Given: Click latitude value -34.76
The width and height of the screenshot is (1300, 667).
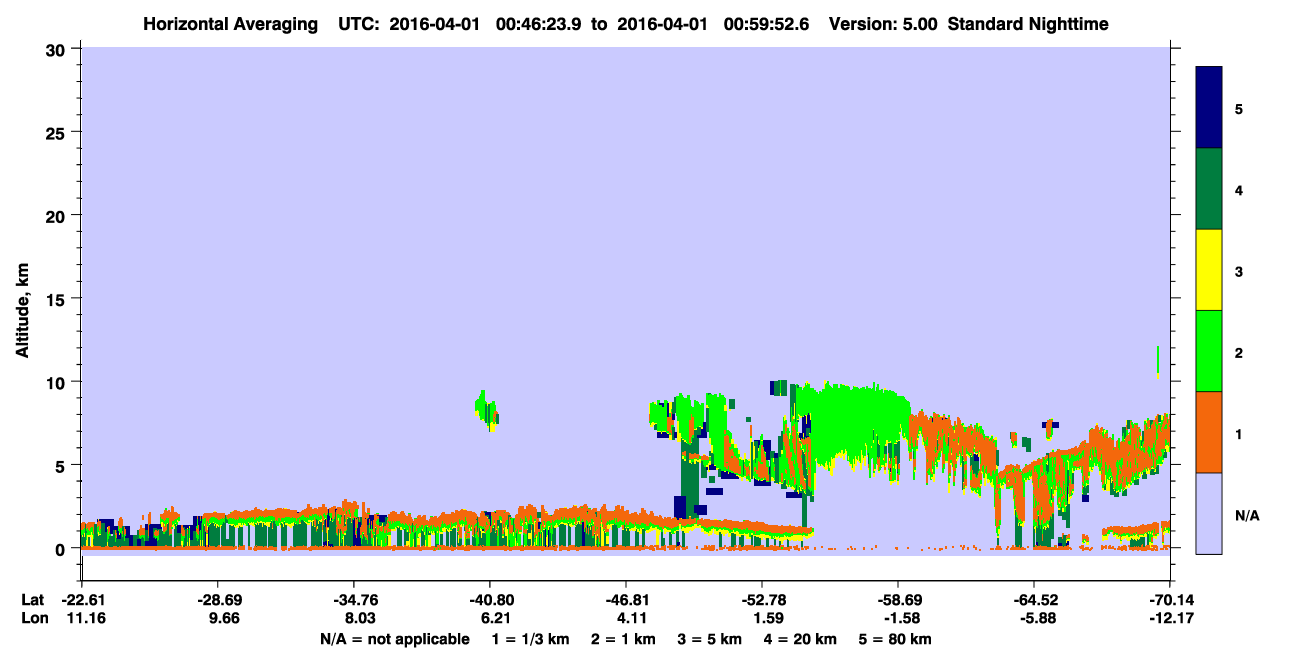Looking at the screenshot, I should [x=353, y=600].
